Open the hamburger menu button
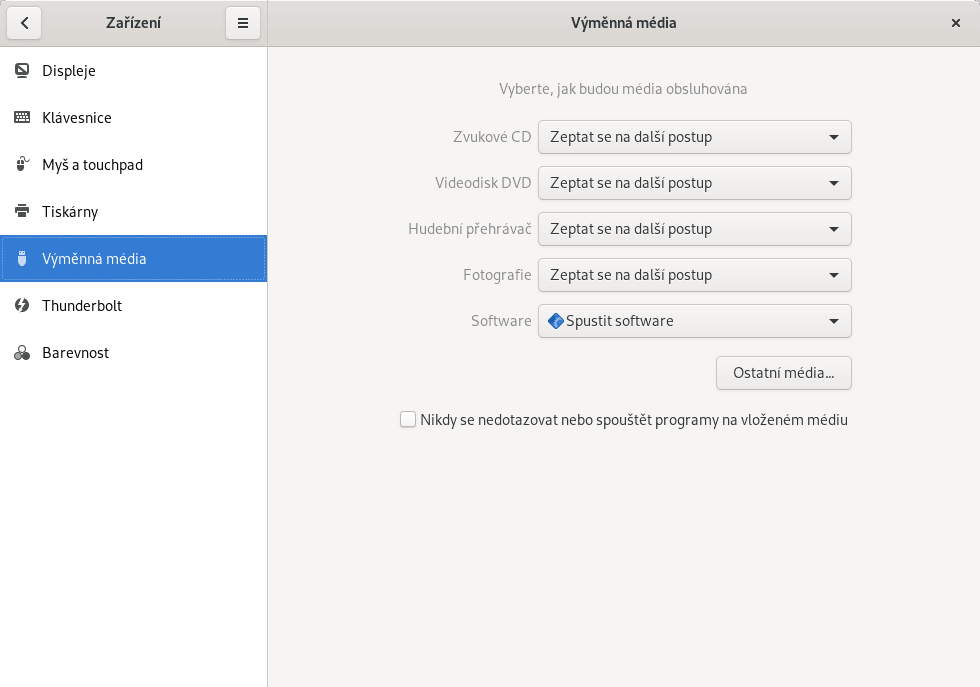 point(243,22)
